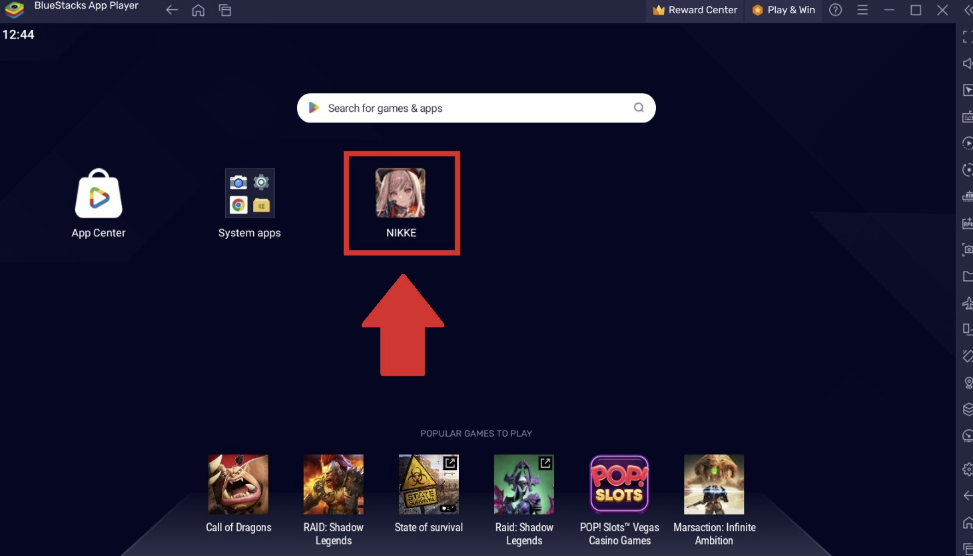
Task: Click the 12:44 clock text
Action: coord(18,35)
